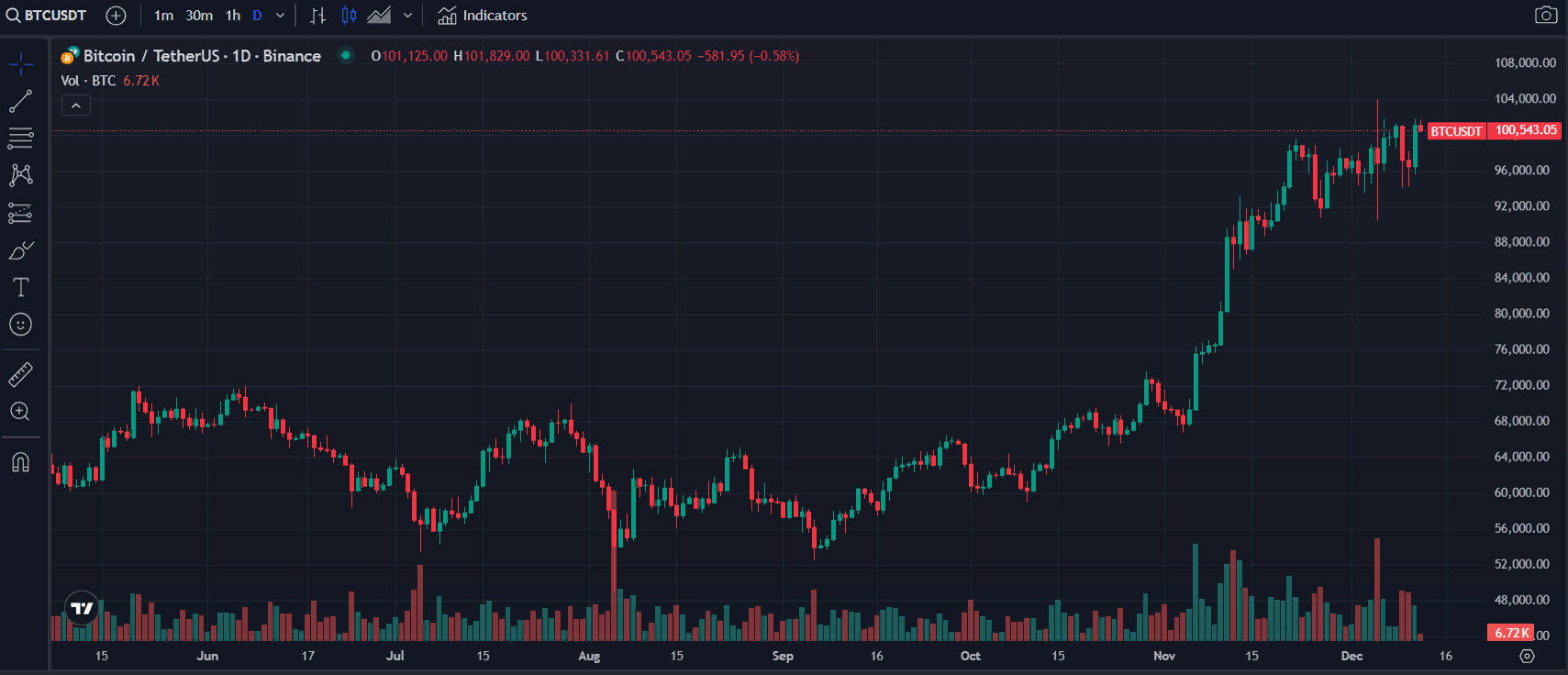This screenshot has height=675, width=1568.
Task: Select the trend line drawing tool
Action: point(21,101)
